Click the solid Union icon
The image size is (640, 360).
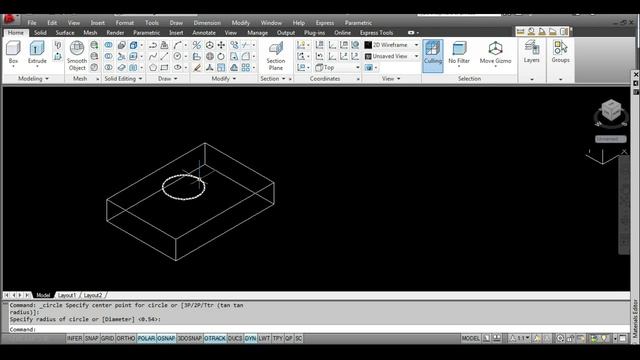[109, 45]
